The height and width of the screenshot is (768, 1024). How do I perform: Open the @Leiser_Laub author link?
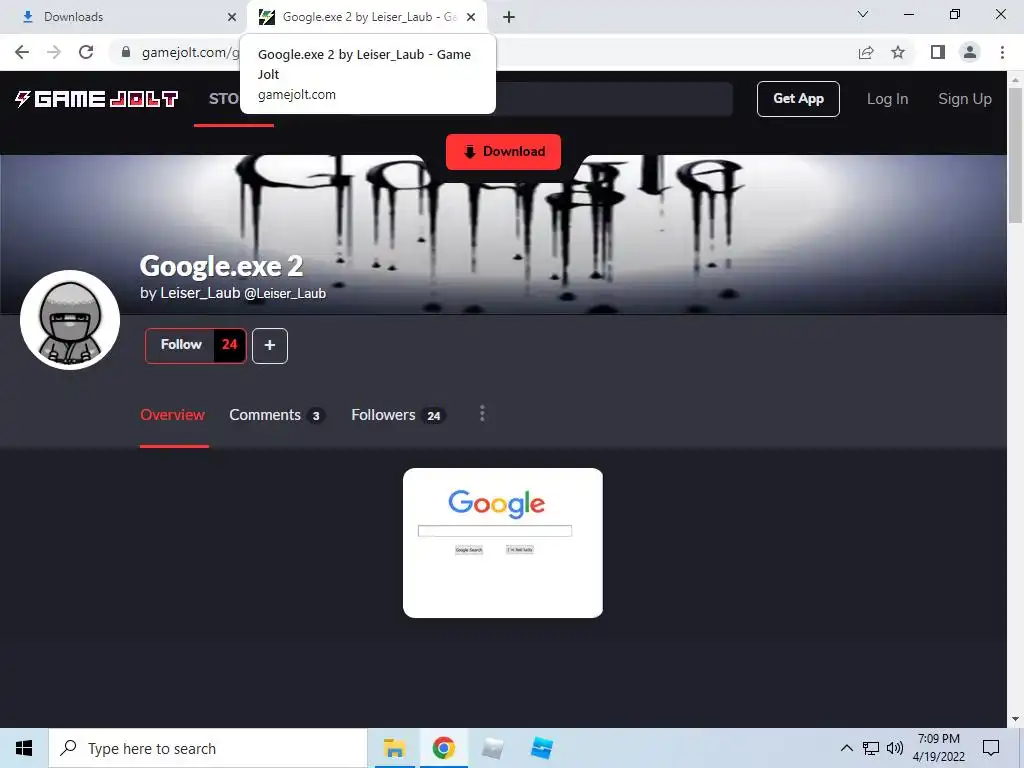click(x=285, y=293)
